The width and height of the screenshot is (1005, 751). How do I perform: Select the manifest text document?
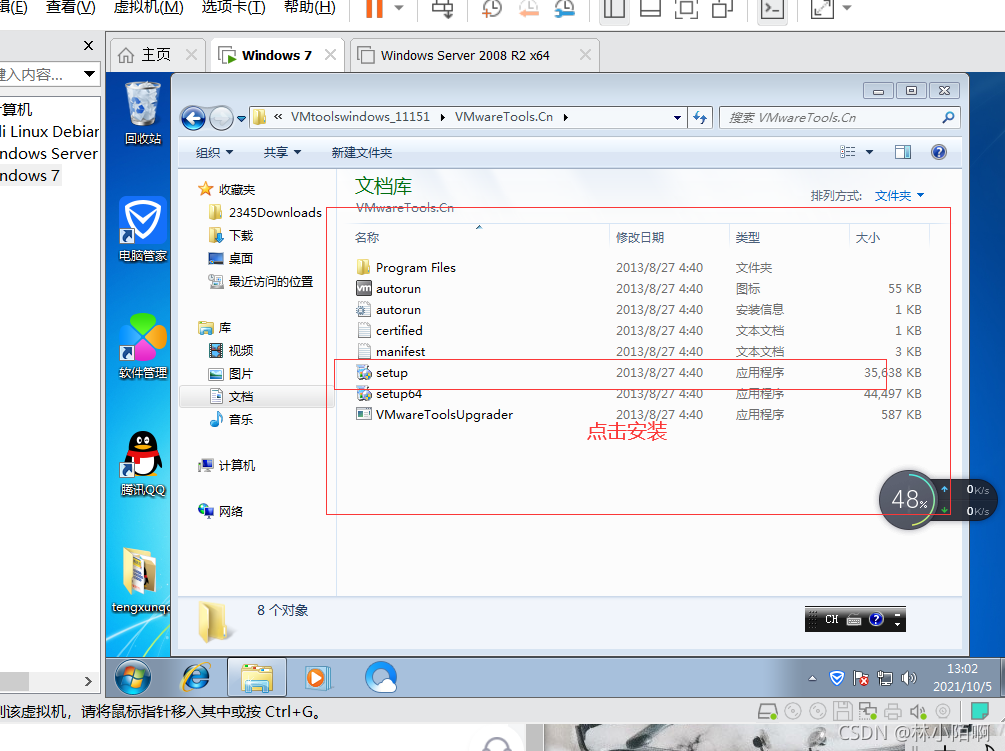tap(640, 352)
